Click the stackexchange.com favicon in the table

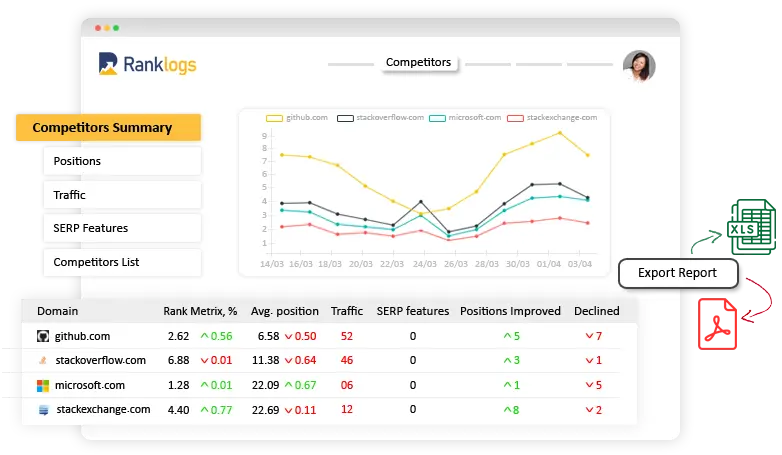click(x=43, y=409)
